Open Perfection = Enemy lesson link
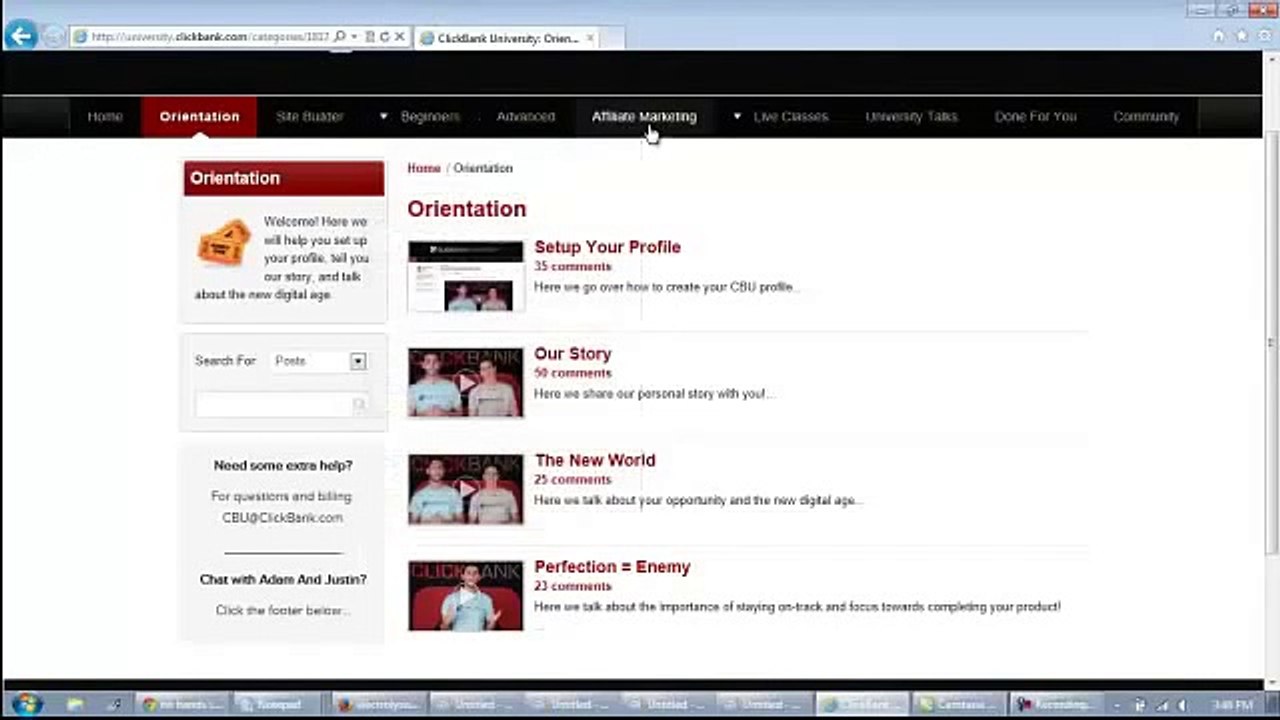The width and height of the screenshot is (1280, 720). point(612,567)
